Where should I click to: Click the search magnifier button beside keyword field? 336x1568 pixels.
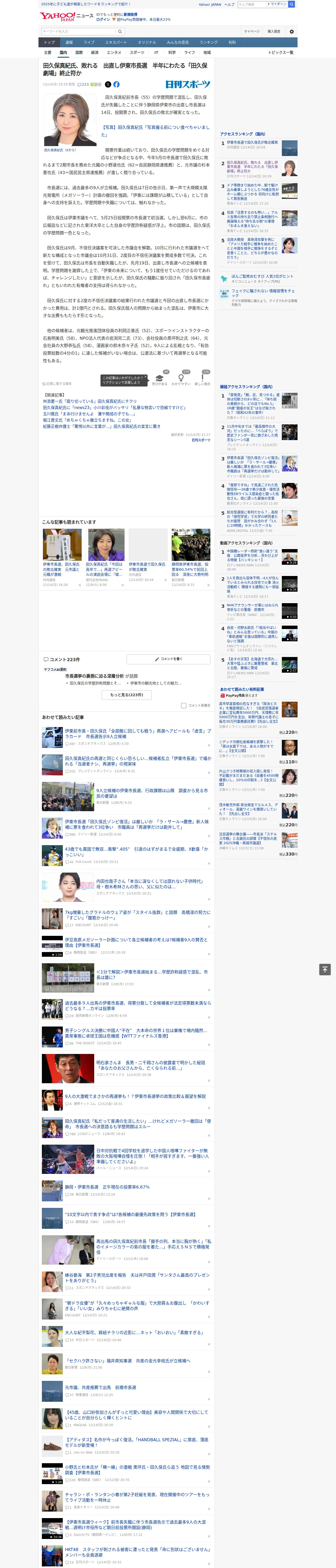[120, 31]
